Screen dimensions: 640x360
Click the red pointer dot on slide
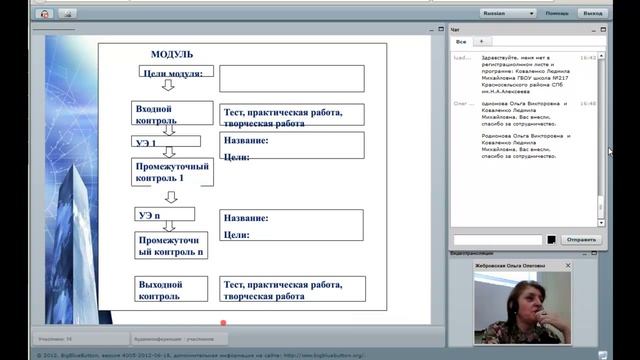point(223,323)
